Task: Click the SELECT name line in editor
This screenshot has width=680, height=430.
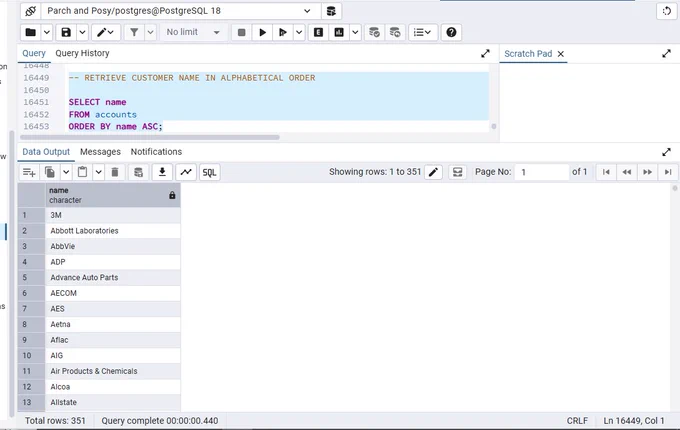Action: point(98,102)
